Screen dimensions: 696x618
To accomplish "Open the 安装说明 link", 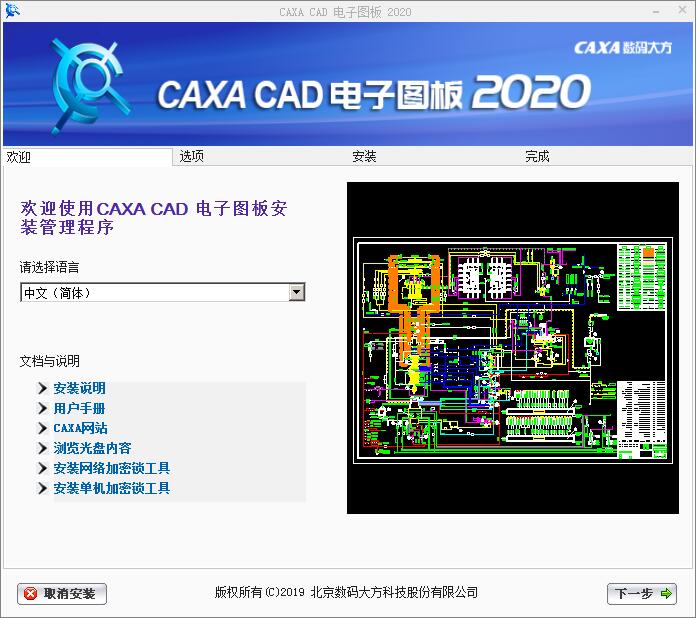I will point(79,388).
